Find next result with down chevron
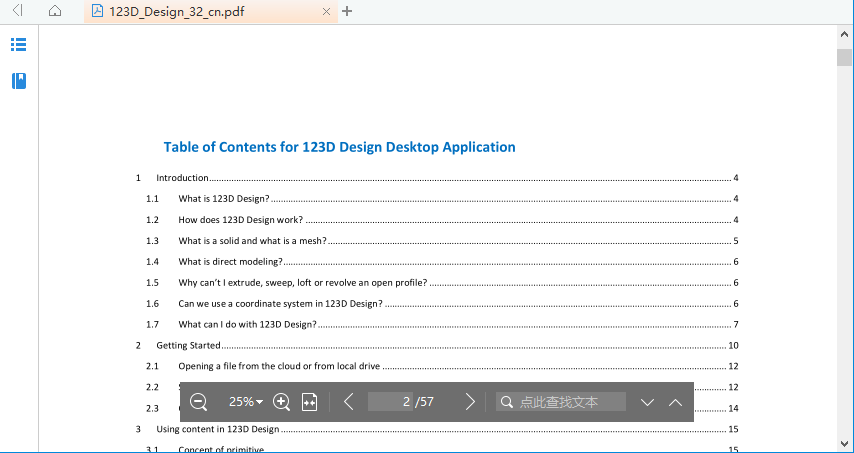 (647, 402)
